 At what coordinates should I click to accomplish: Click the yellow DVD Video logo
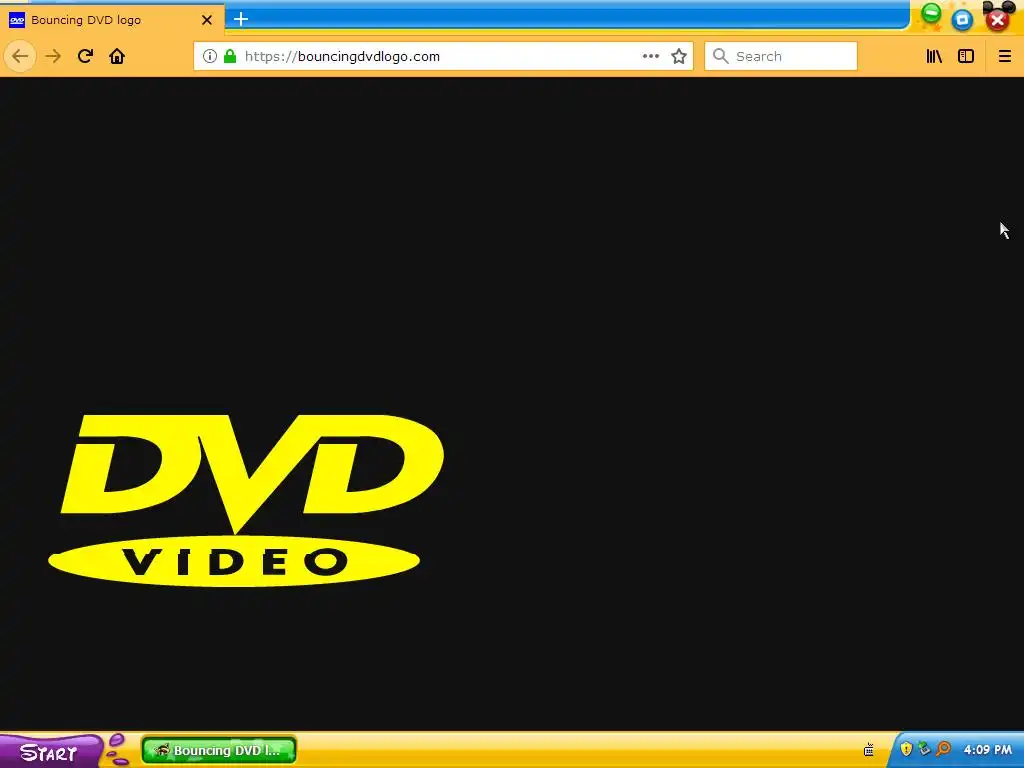pyautogui.click(x=246, y=500)
